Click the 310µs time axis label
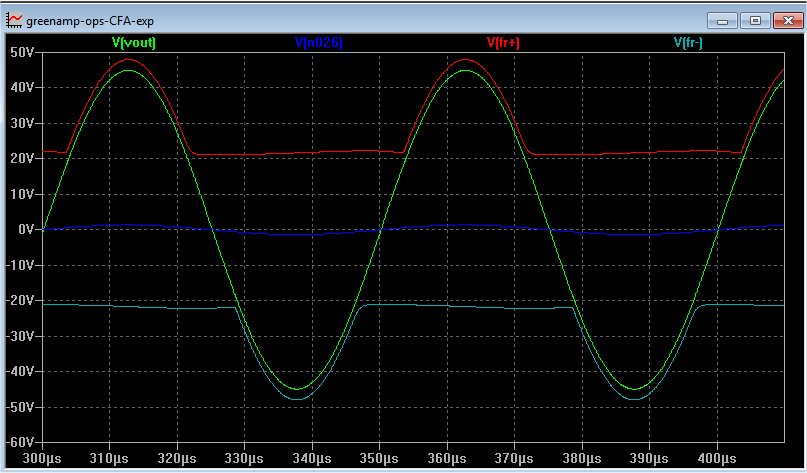807x473 pixels. [109, 458]
